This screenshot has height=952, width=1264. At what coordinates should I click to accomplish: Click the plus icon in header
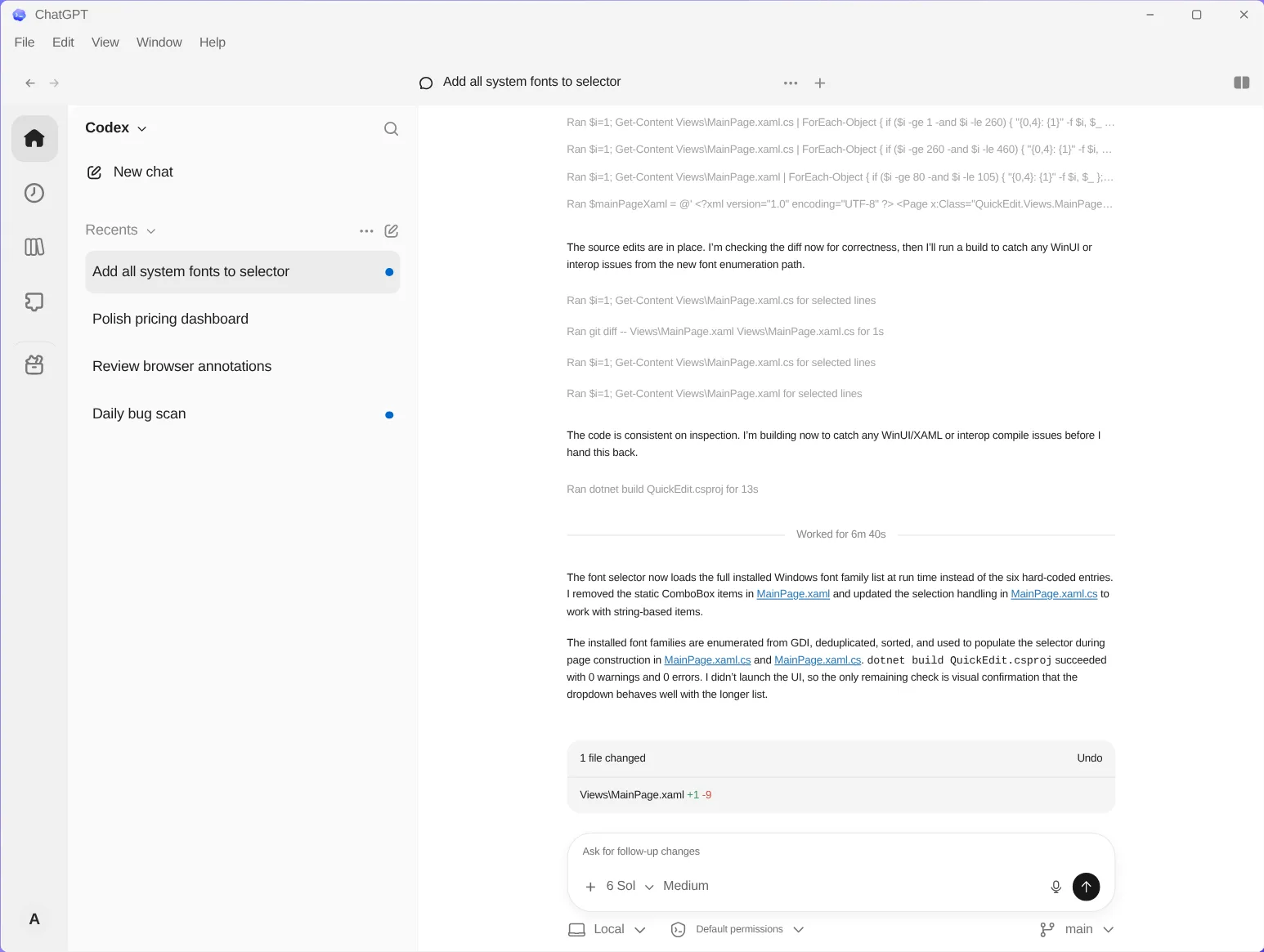coord(820,83)
